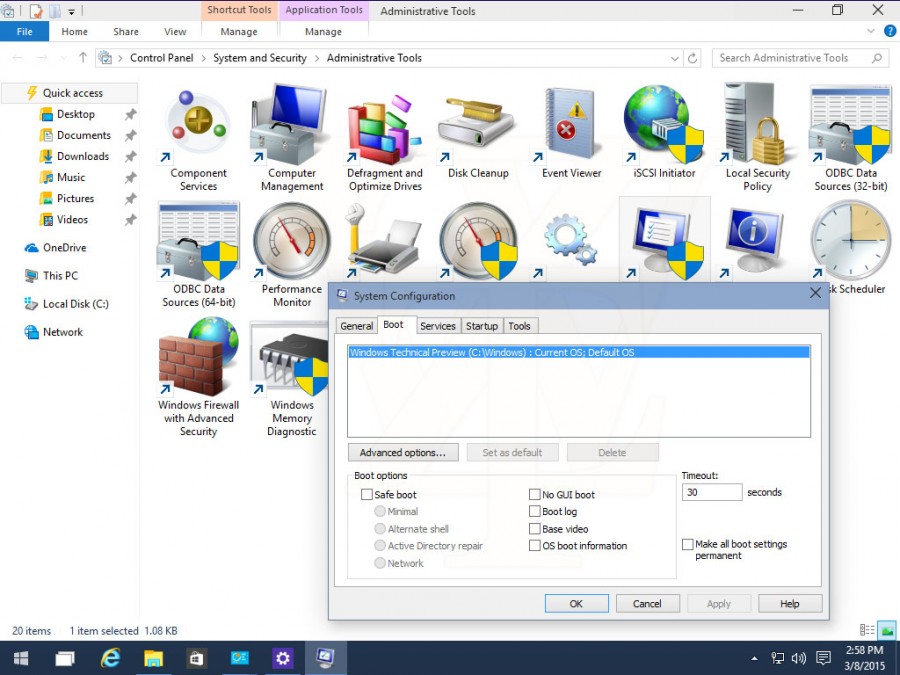Image resolution: width=900 pixels, height=675 pixels.
Task: Select the Disk Cleanup icon
Action: 476,123
